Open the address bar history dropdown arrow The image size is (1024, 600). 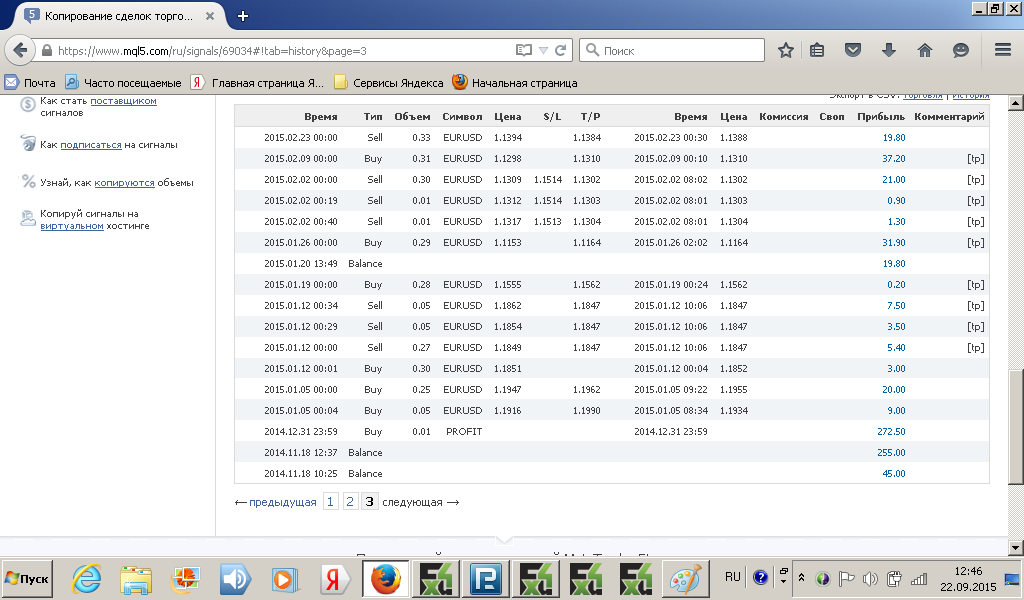click(543, 50)
